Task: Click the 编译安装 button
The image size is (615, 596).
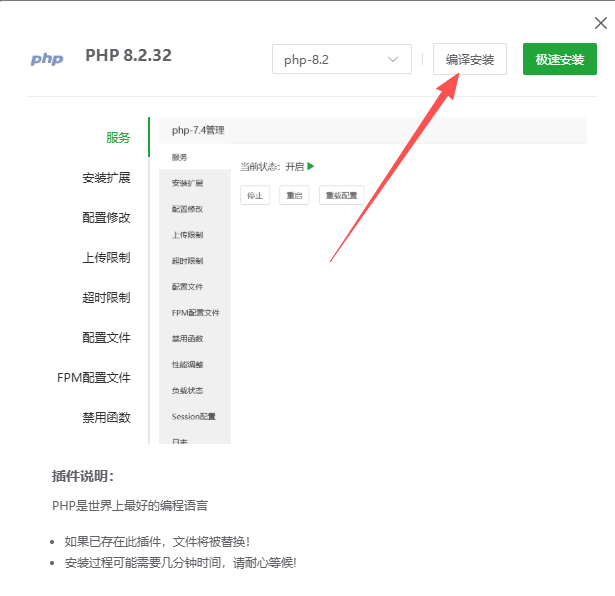Action: [469, 59]
